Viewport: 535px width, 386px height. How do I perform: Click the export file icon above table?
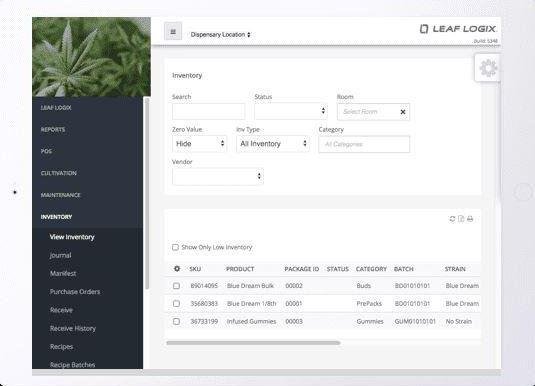pyautogui.click(x=461, y=219)
